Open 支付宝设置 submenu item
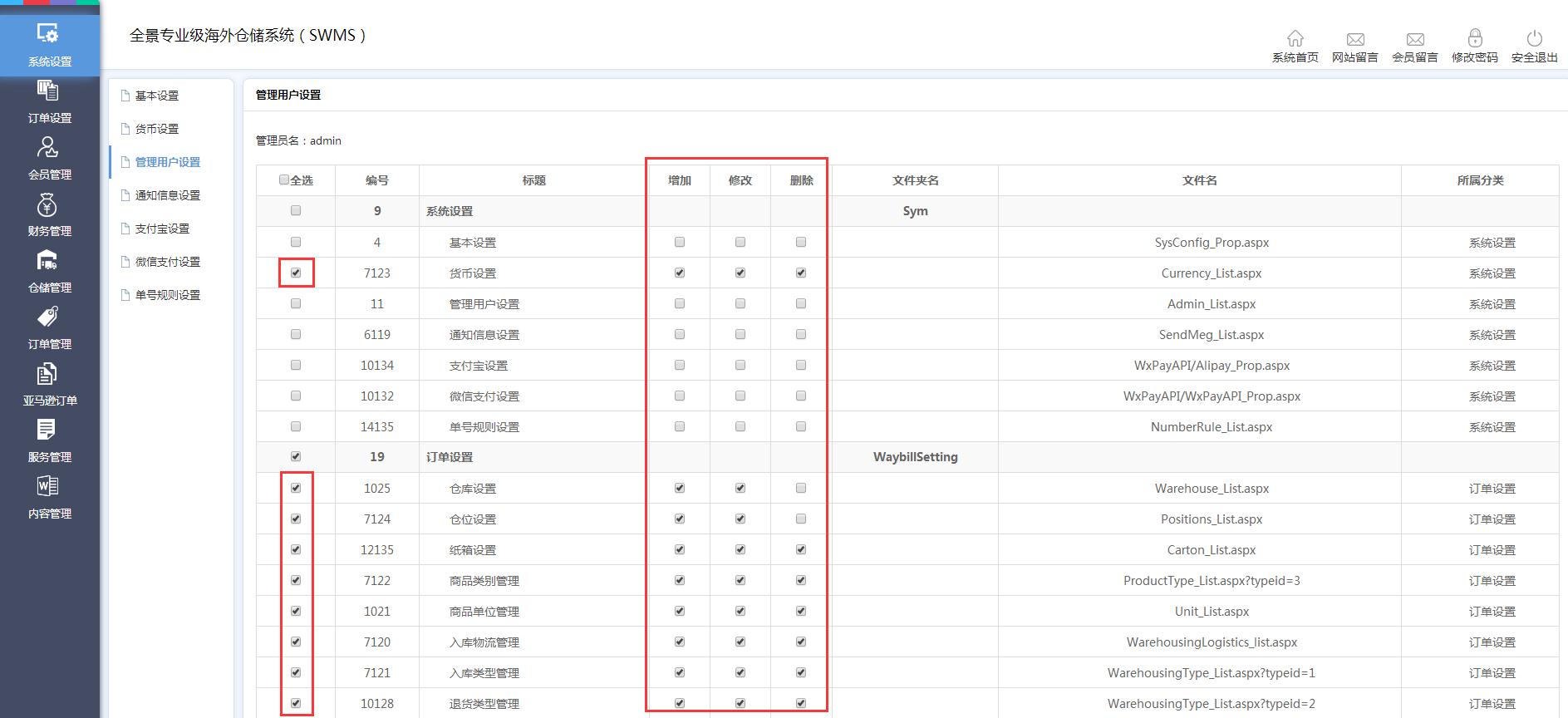Image resolution: width=1568 pixels, height=718 pixels. coord(162,229)
